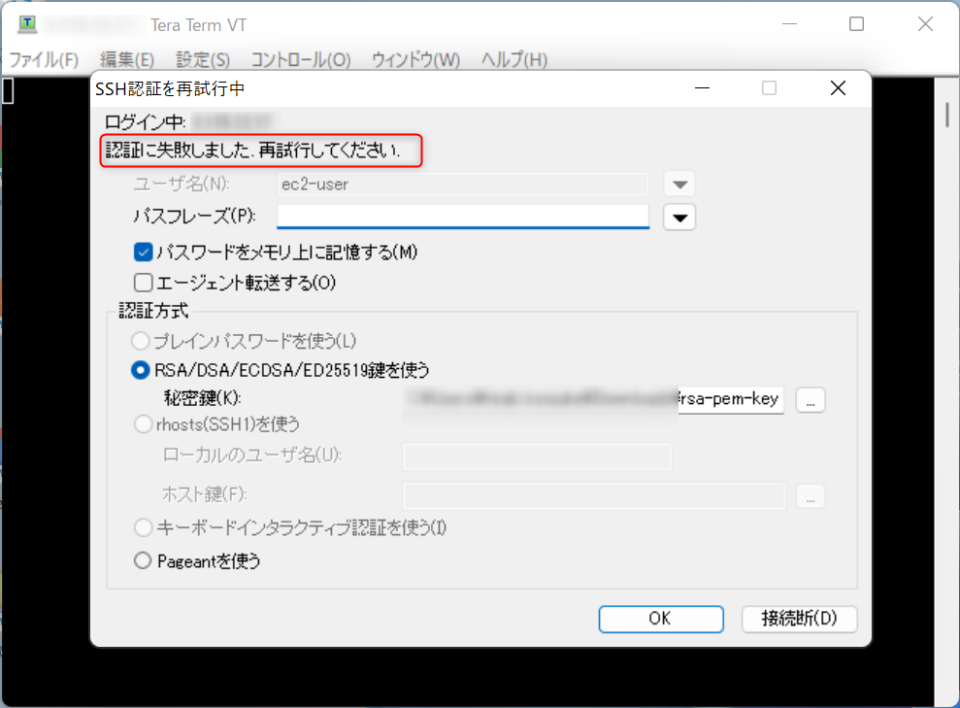Switch authentication to Pageantを使う
The width and height of the screenshot is (960, 708).
point(143,561)
